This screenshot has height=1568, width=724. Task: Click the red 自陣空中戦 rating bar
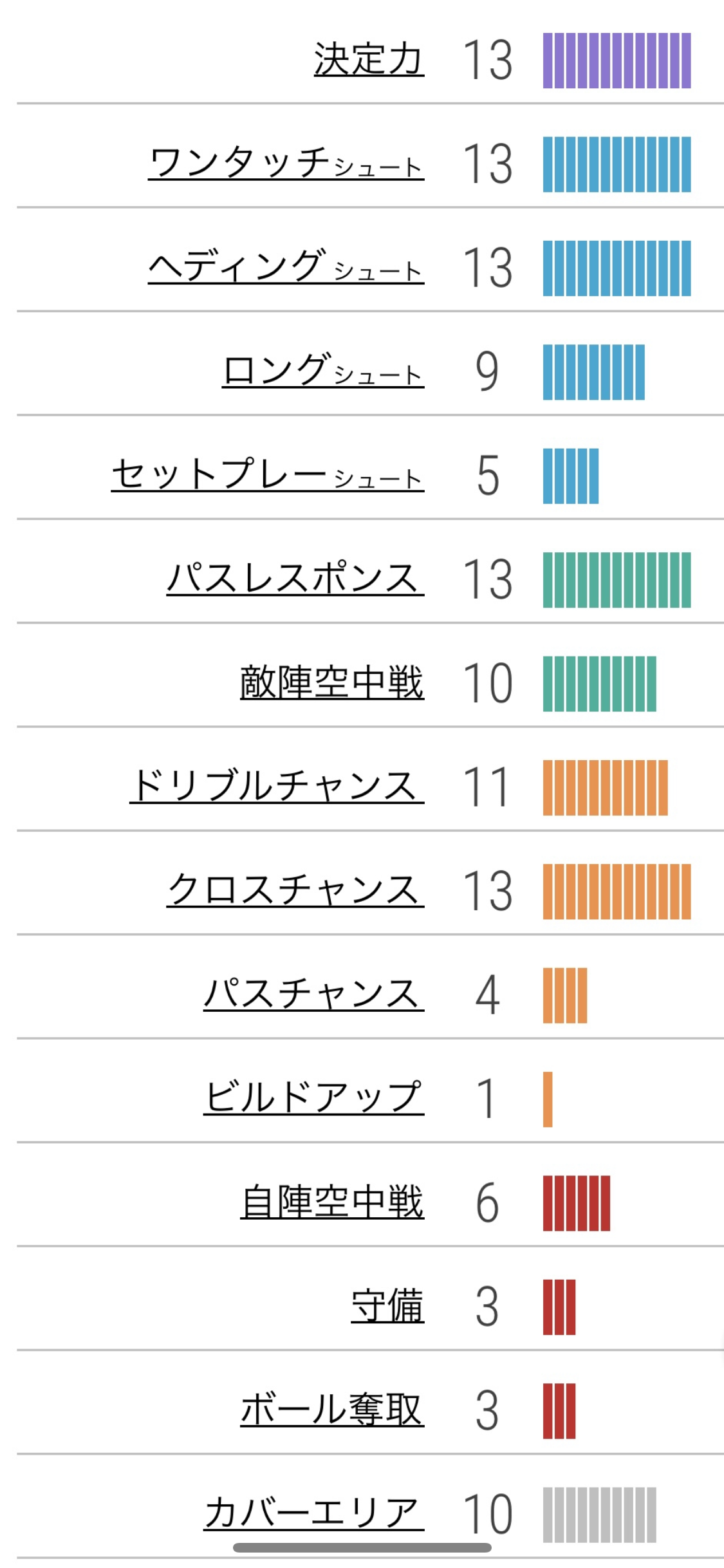point(576,1203)
